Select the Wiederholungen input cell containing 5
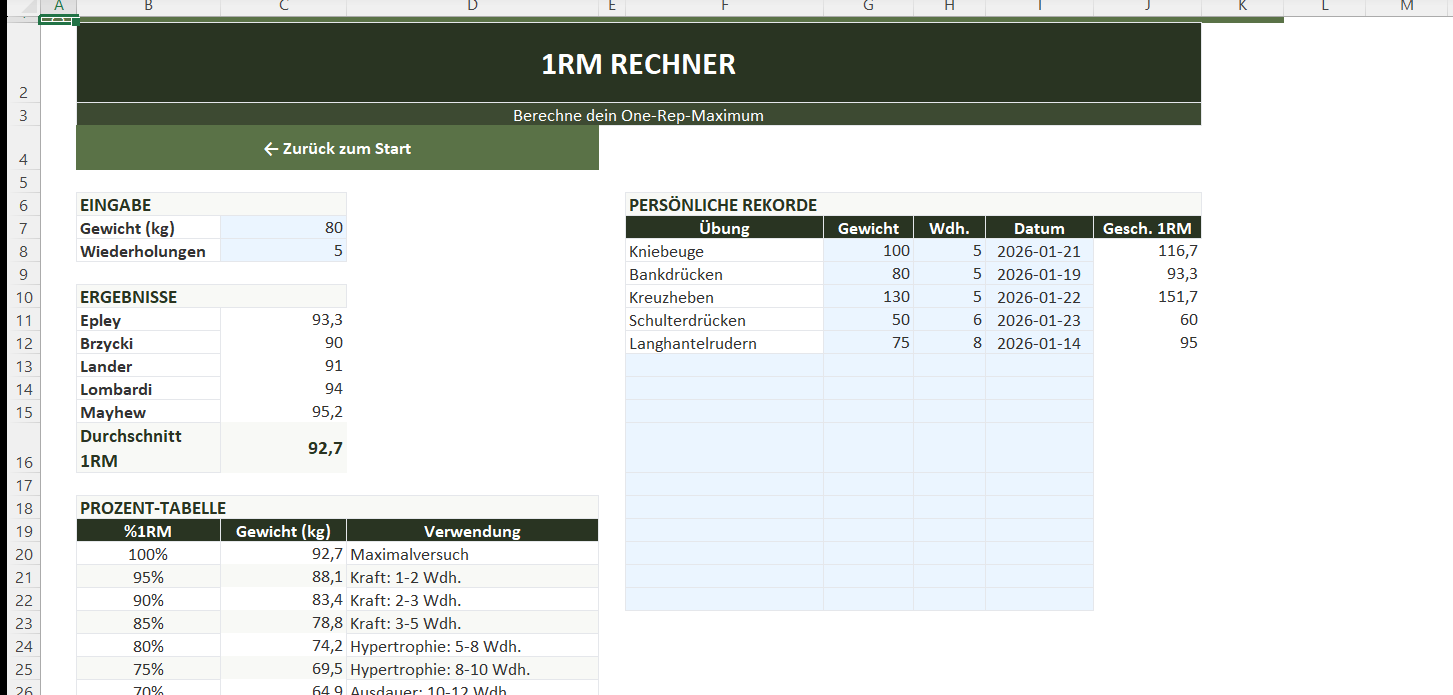This screenshot has width=1453, height=695. 283,251
